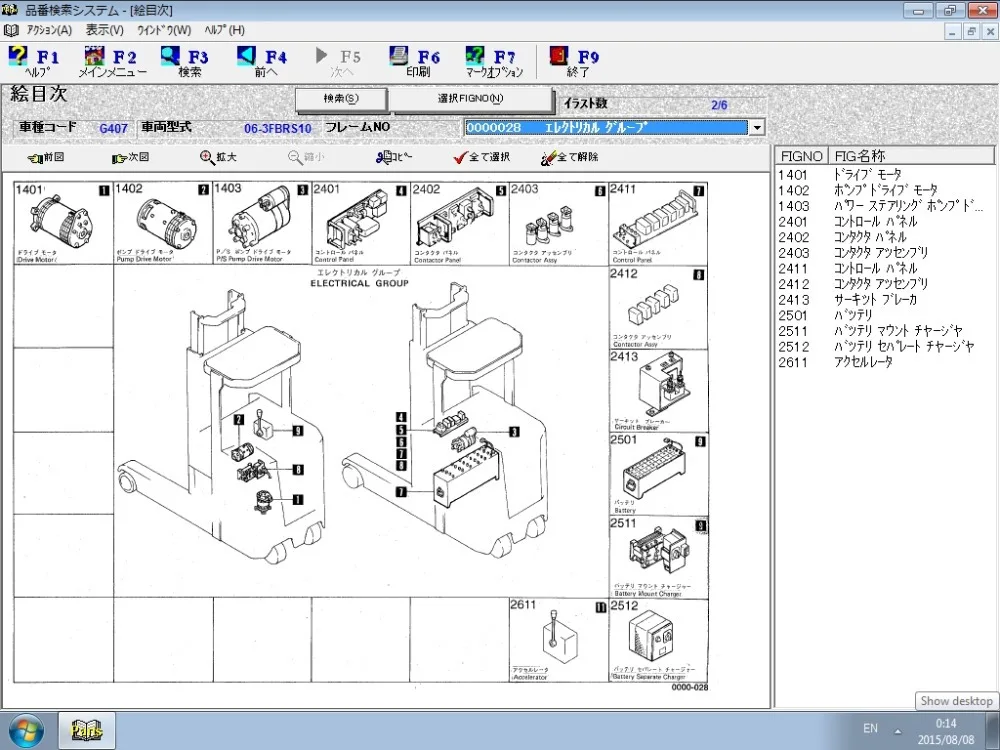Print with the F6 printer icon
The image size is (1000, 750).
(416, 61)
